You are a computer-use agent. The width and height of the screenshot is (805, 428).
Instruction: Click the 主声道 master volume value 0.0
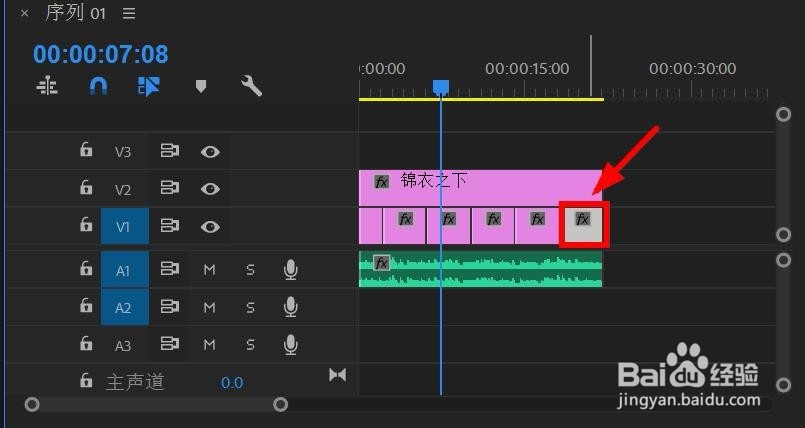point(232,382)
